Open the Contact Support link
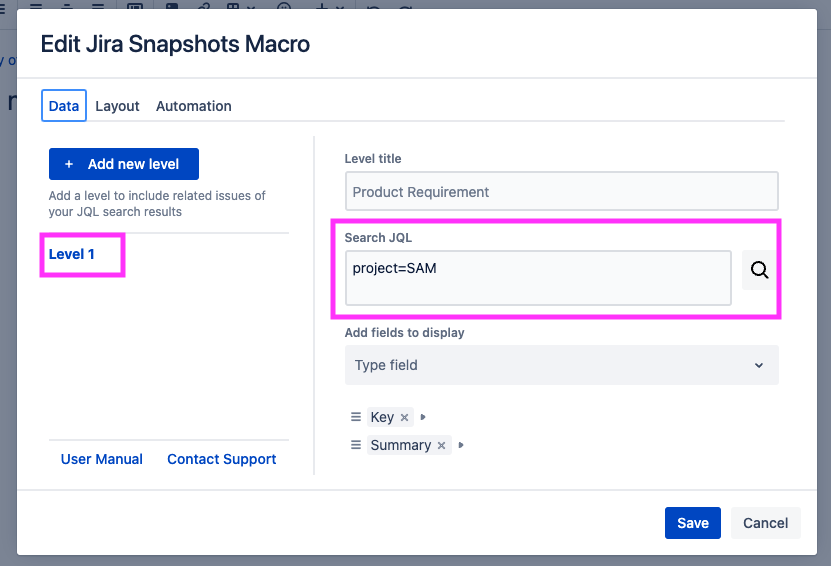The width and height of the screenshot is (831, 566). 222,459
